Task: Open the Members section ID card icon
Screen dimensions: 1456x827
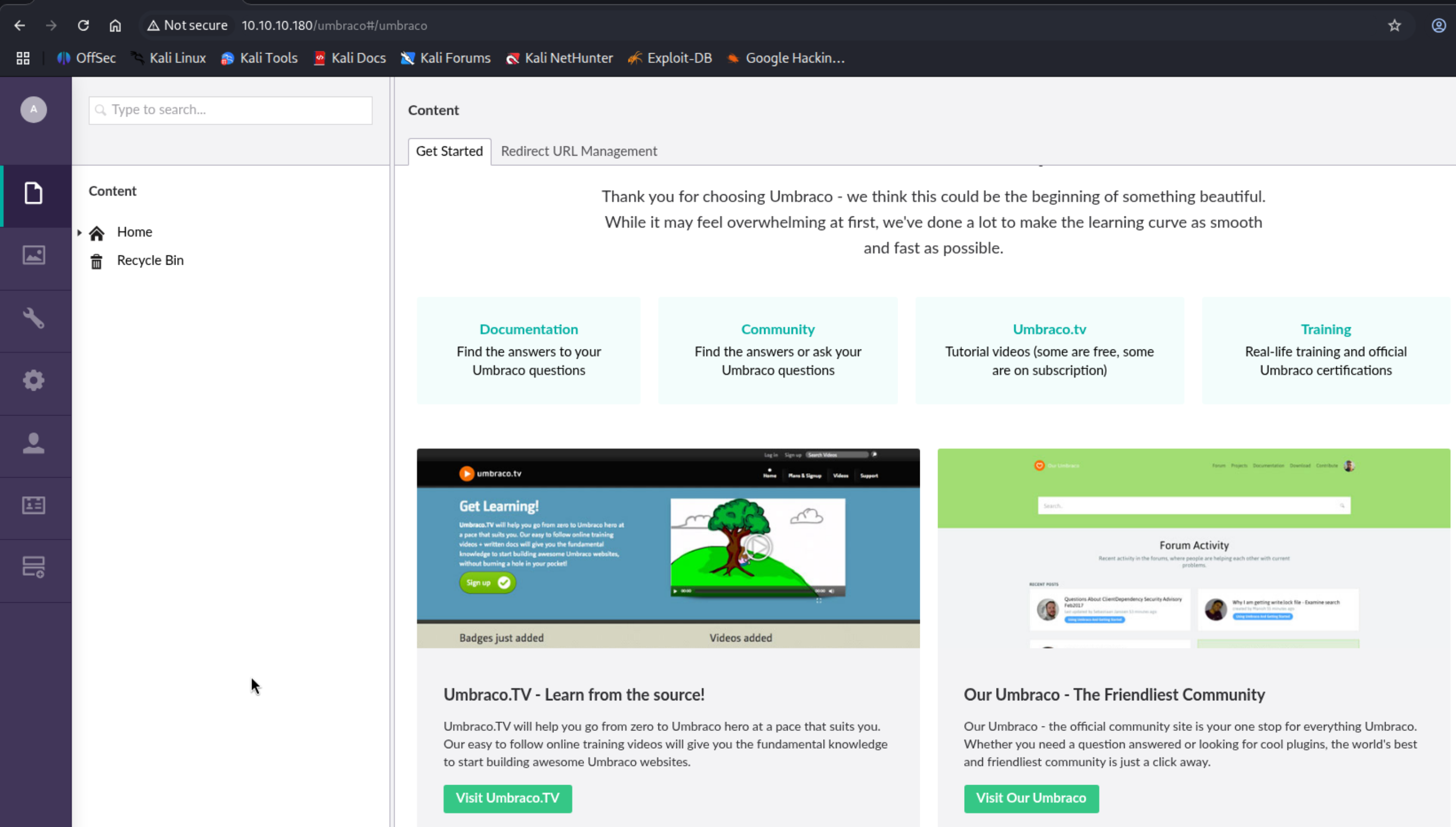Action: pyautogui.click(x=34, y=505)
